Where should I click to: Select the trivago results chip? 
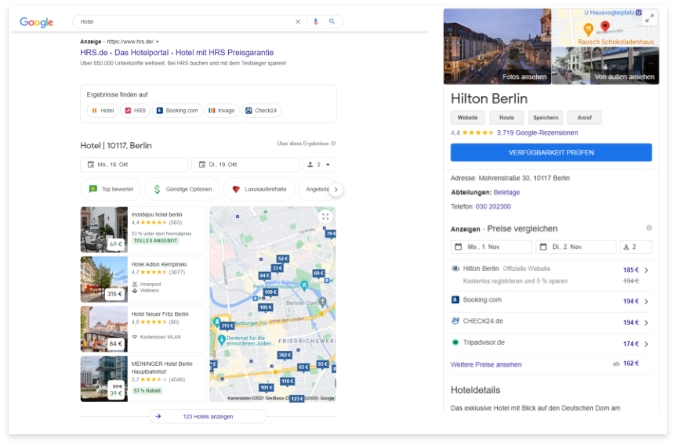pos(222,111)
